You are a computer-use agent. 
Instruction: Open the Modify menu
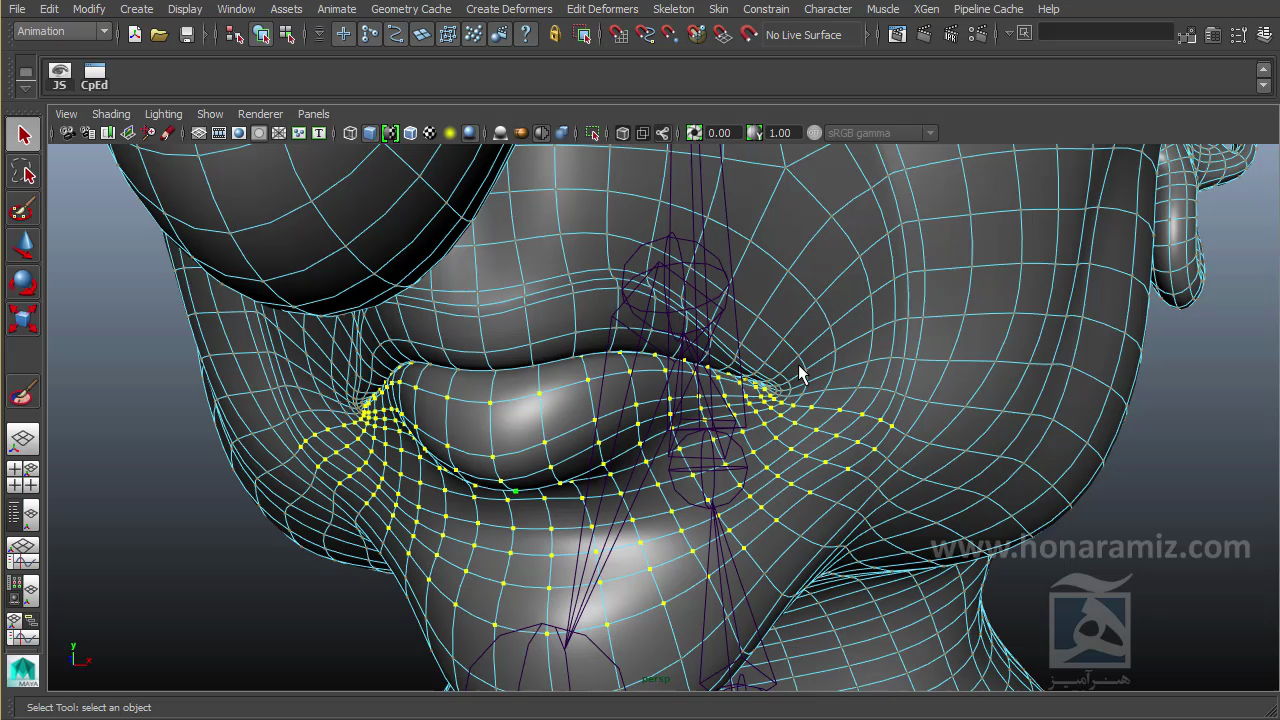[89, 9]
